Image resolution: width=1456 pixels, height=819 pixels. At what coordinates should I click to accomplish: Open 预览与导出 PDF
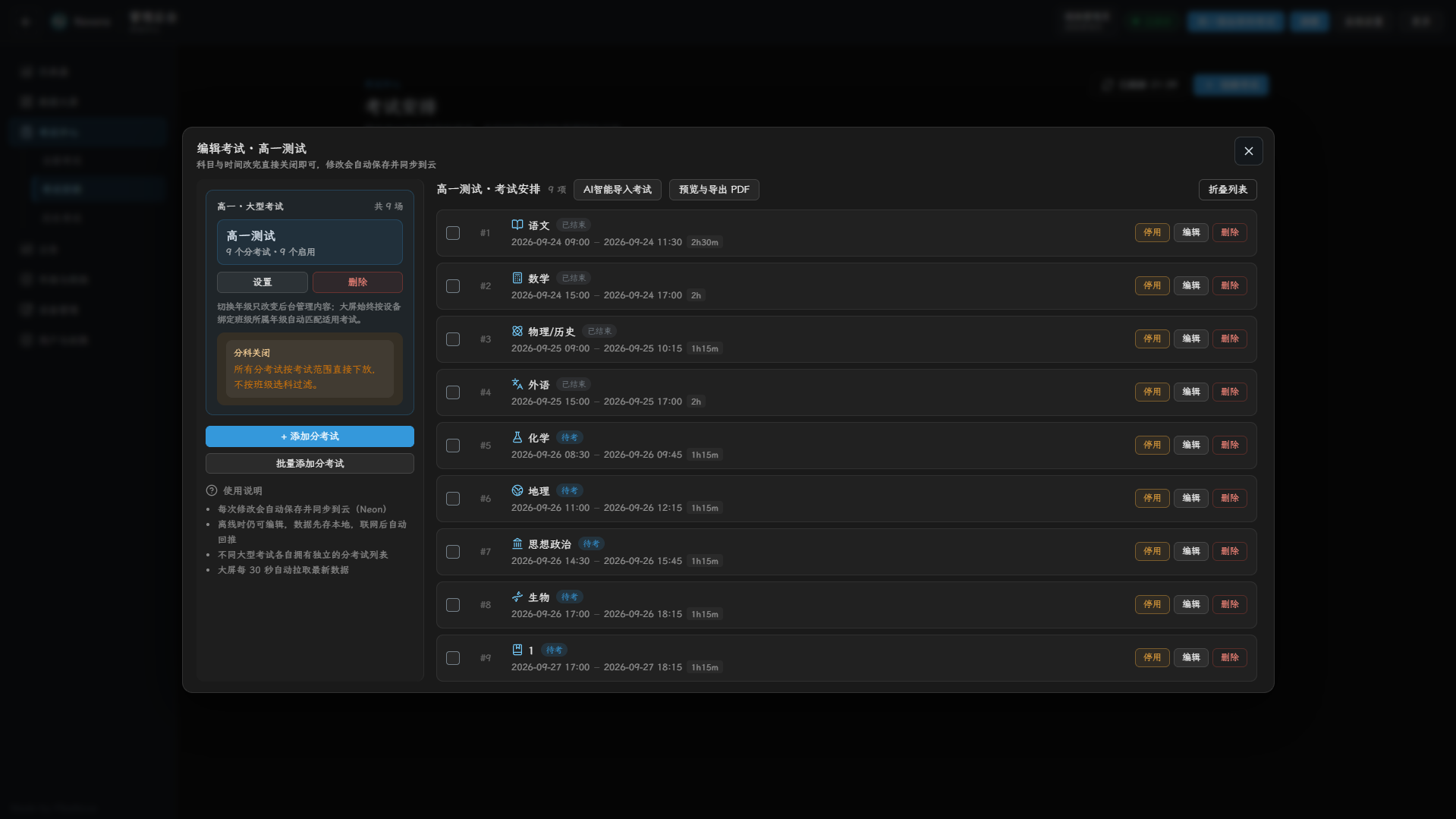click(714, 190)
